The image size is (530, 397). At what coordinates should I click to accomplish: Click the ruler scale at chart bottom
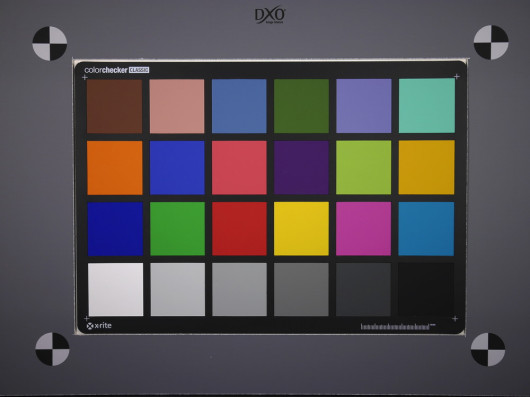tap(398, 327)
